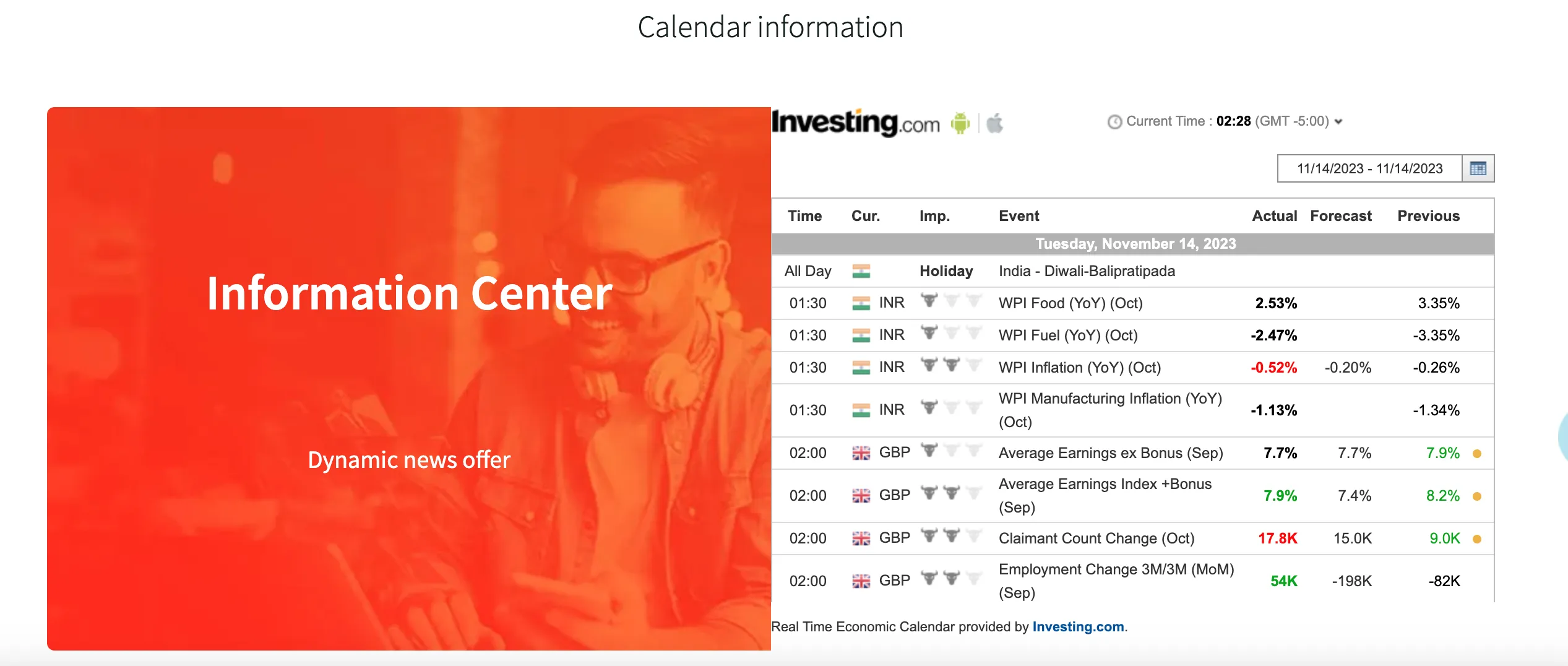Open WPI Food (YoY) (Oct) event
Viewport: 1568px width, 666px height.
coord(1070,303)
